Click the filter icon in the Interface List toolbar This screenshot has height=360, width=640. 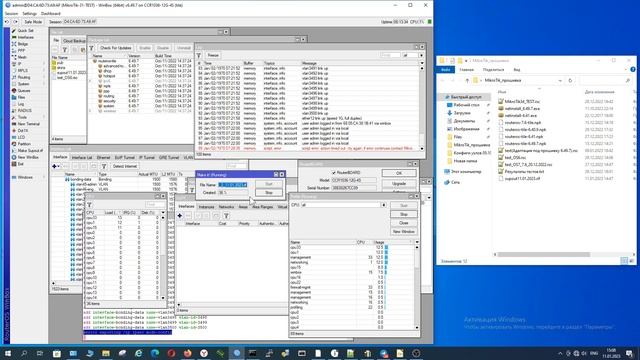coord(104,166)
